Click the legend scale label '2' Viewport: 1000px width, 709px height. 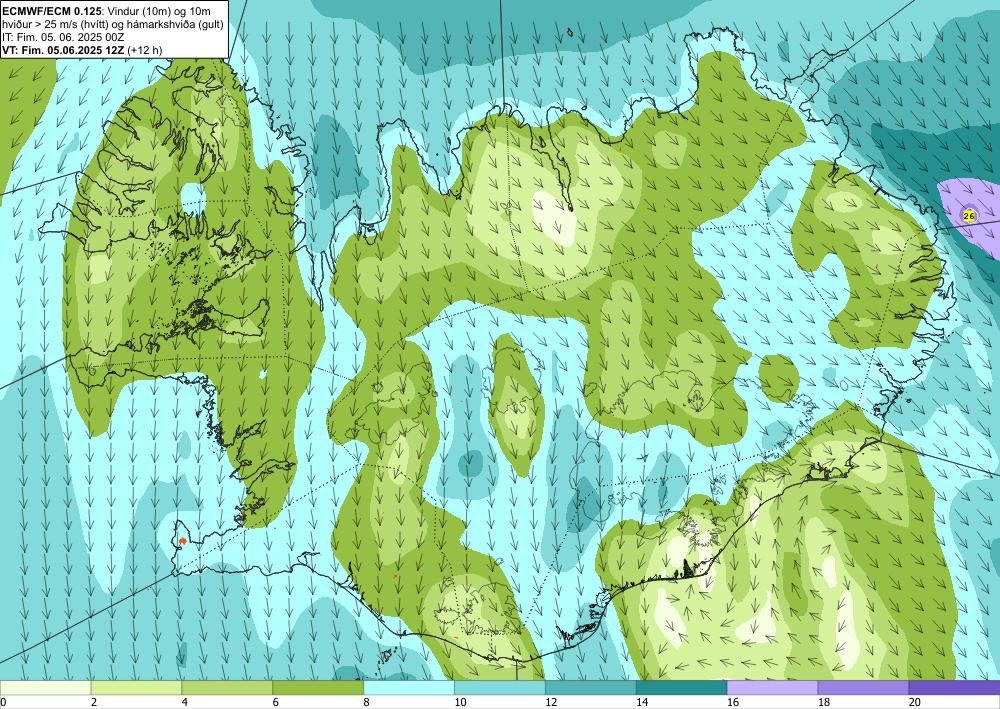click(94, 703)
